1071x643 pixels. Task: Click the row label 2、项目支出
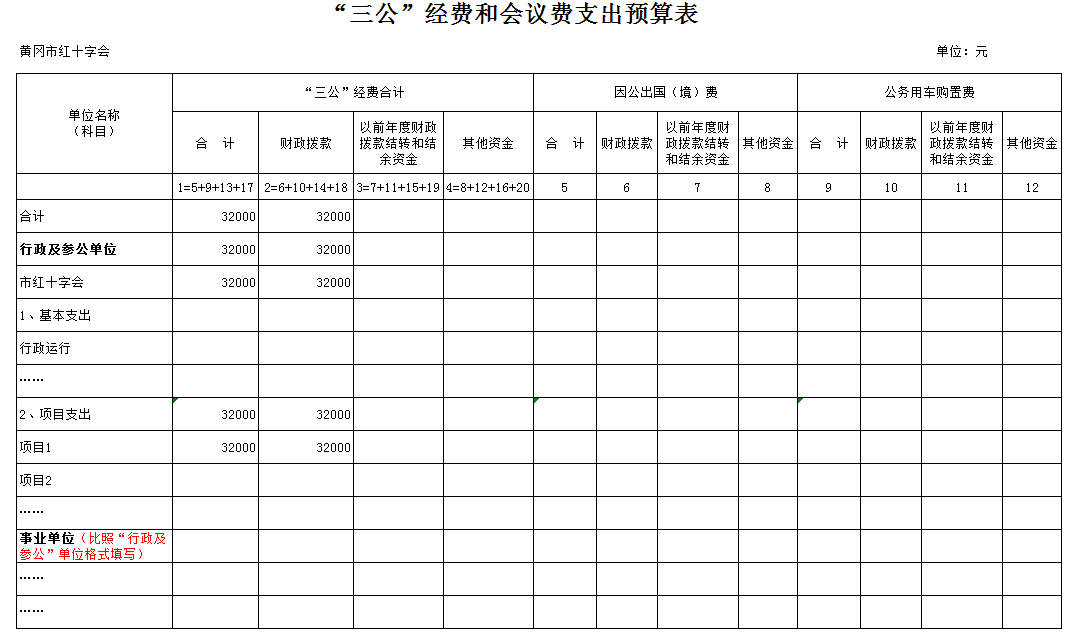pos(55,414)
